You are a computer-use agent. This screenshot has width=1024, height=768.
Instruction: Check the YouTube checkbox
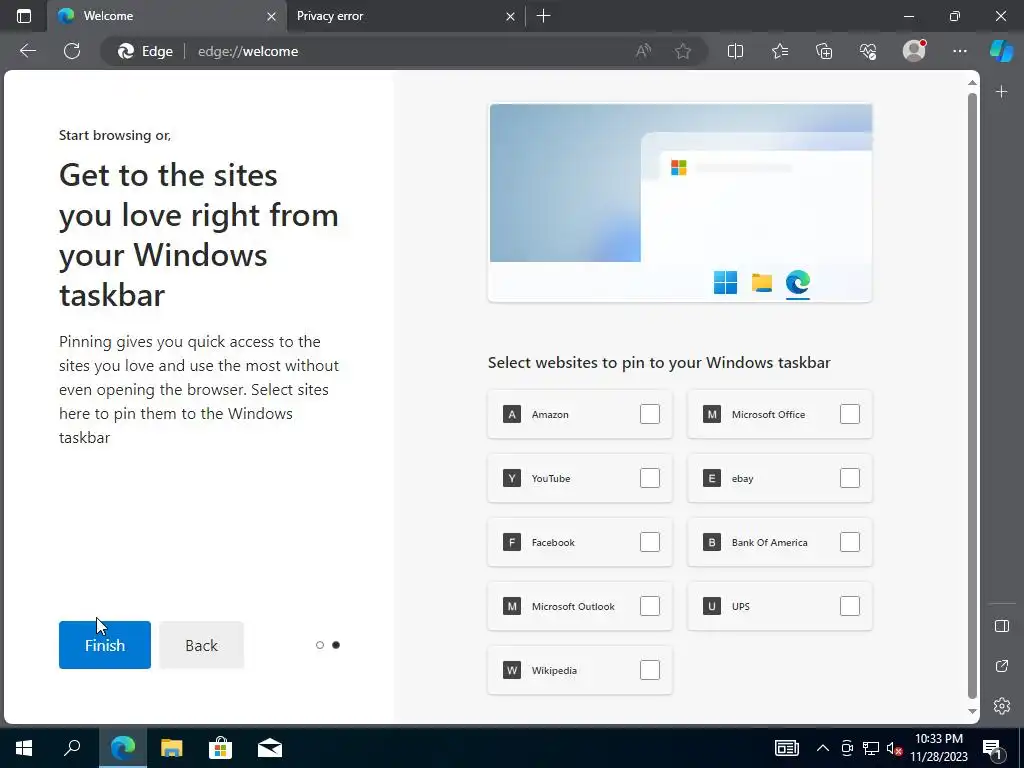650,478
